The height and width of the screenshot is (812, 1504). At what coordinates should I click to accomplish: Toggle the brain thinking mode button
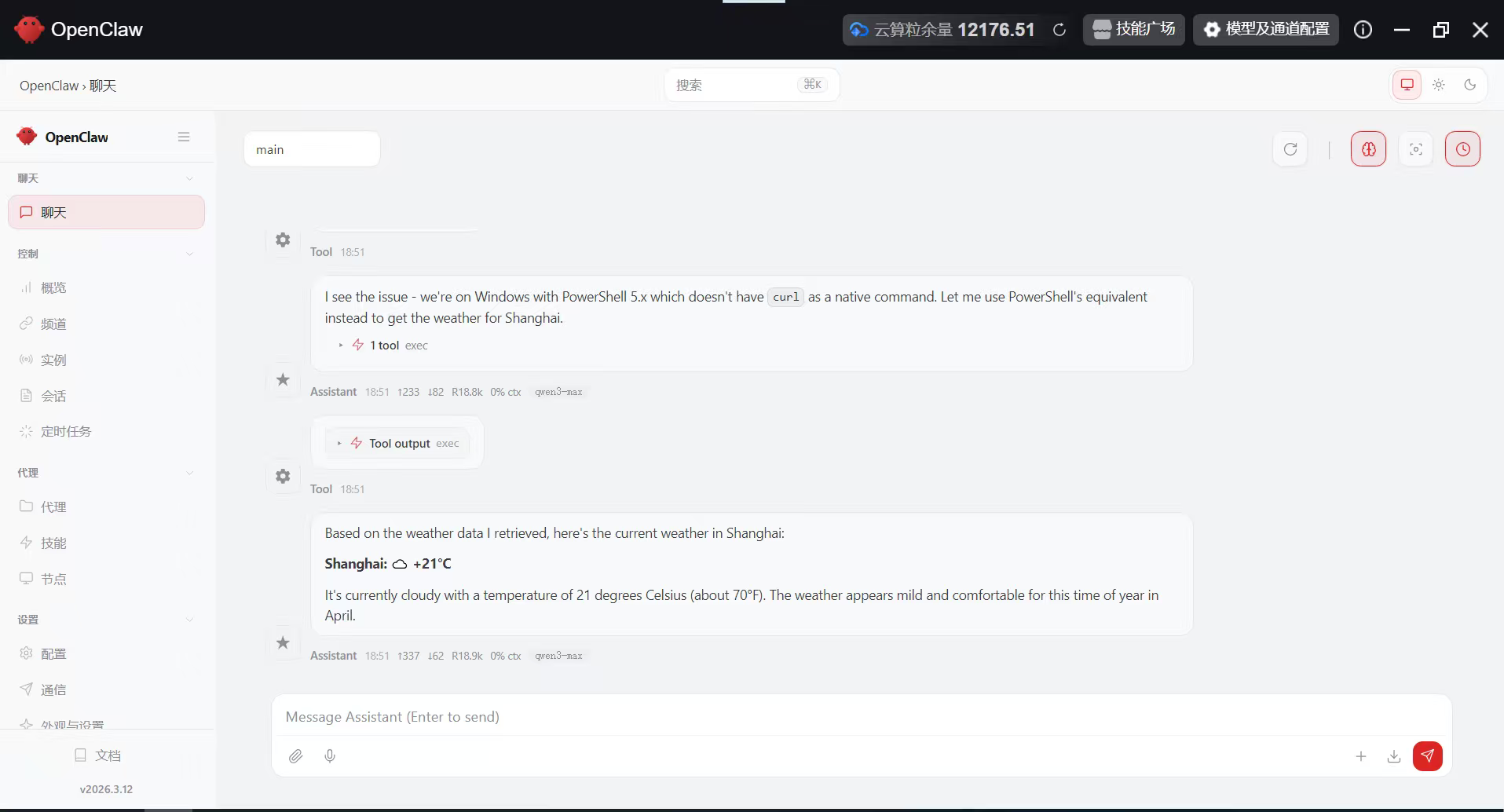pos(1368,149)
